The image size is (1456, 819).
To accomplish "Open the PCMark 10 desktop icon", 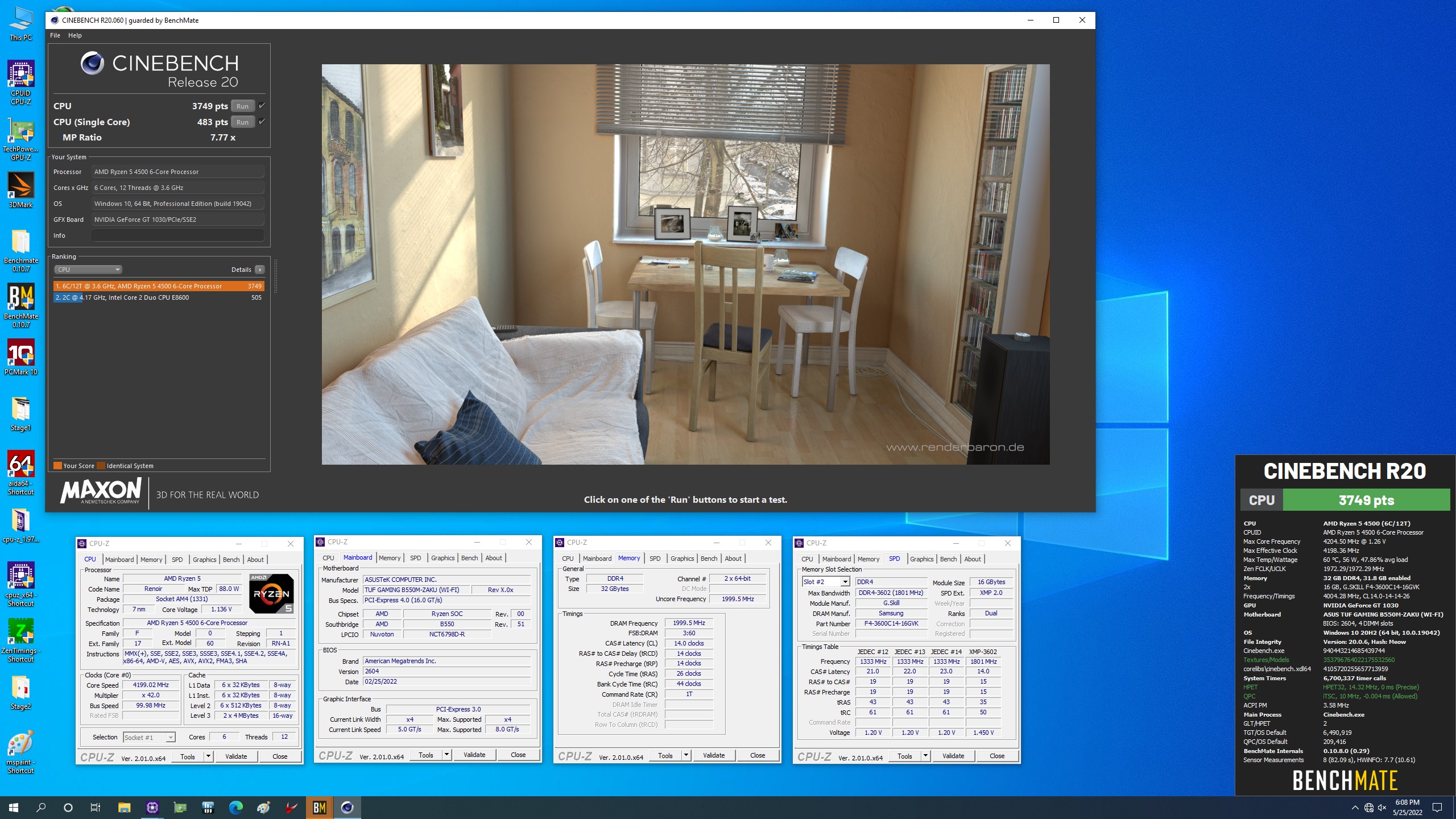I will (x=20, y=357).
